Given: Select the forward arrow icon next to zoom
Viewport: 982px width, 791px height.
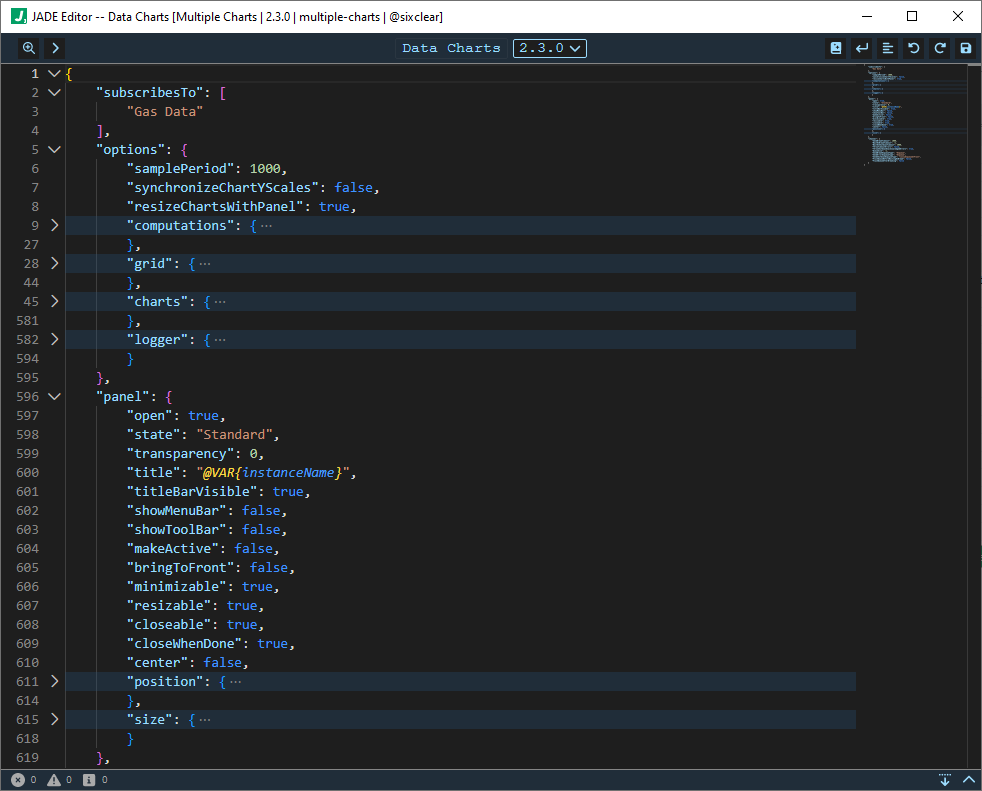Looking at the screenshot, I should pyautogui.click(x=54, y=47).
